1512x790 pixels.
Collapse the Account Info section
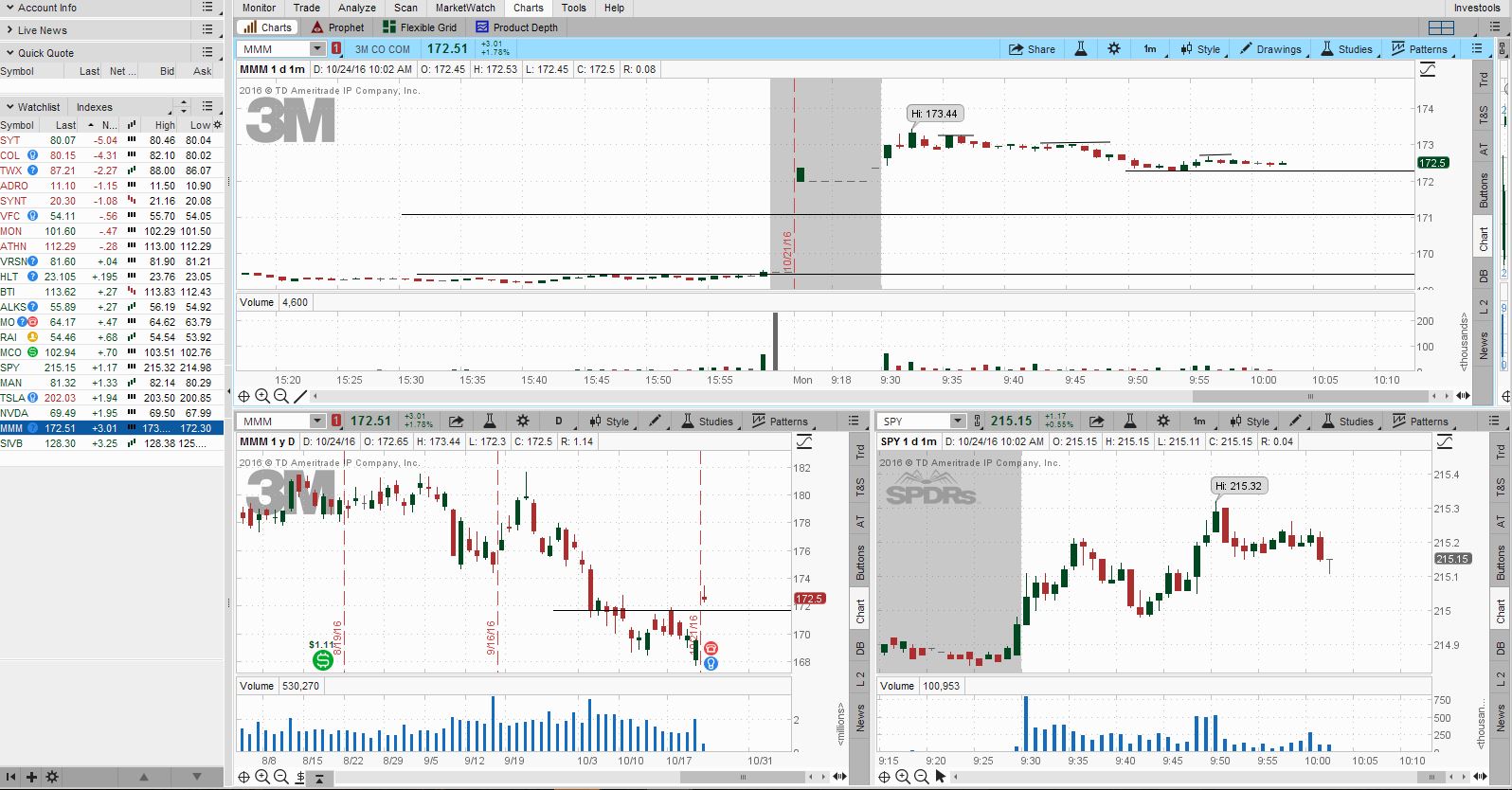[x=9, y=8]
